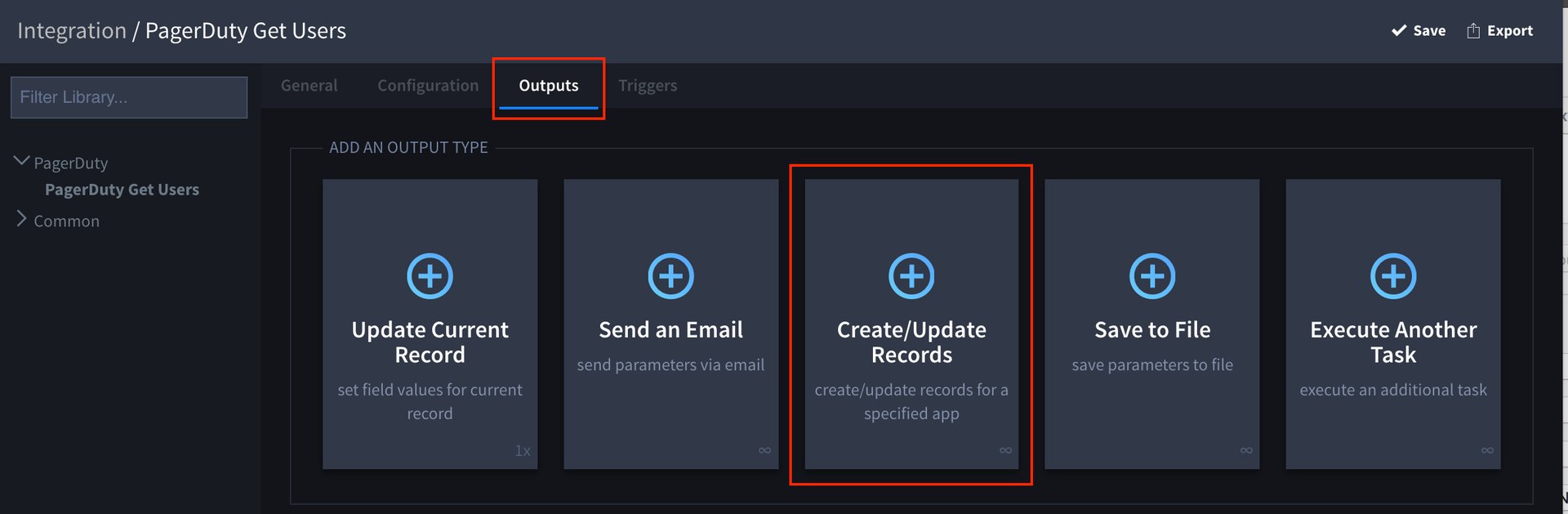
Task: Click the 'Save to File' card title
Action: point(1151,330)
